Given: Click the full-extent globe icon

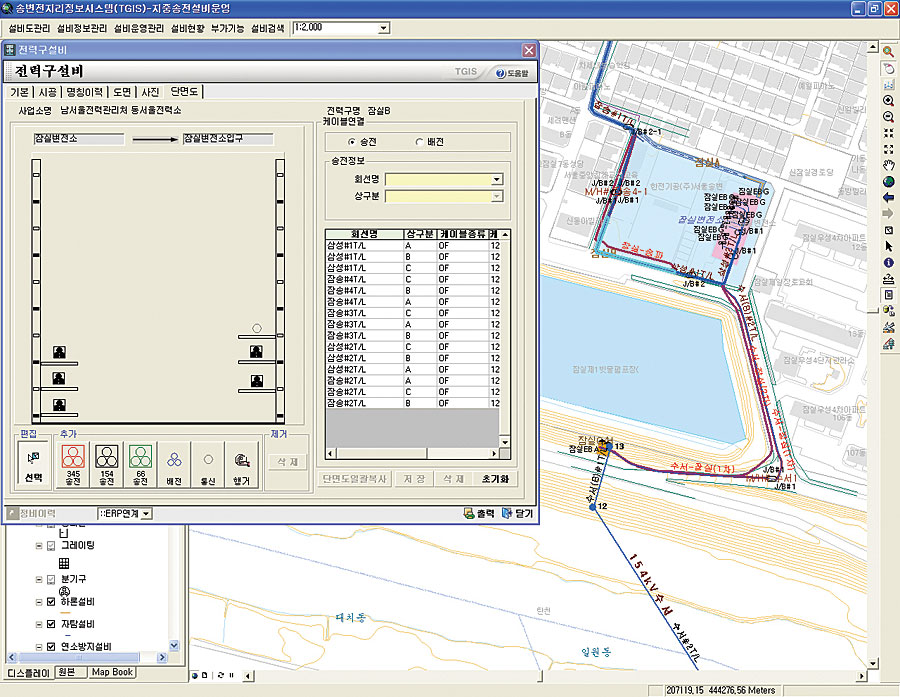Looking at the screenshot, I should tap(889, 182).
